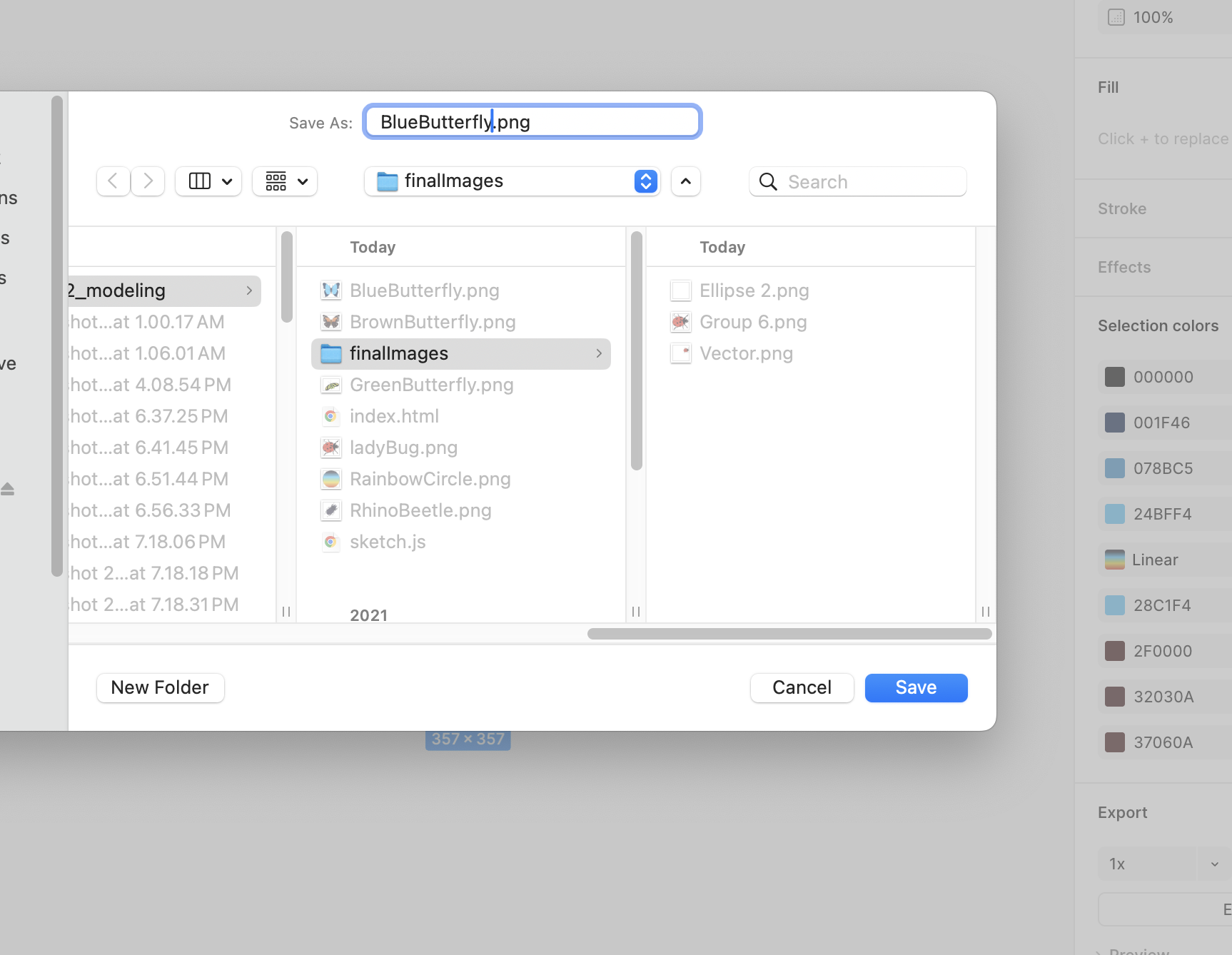Click the Group 6.png file icon
Image resolution: width=1232 pixels, height=955 pixels.
pyautogui.click(x=681, y=322)
